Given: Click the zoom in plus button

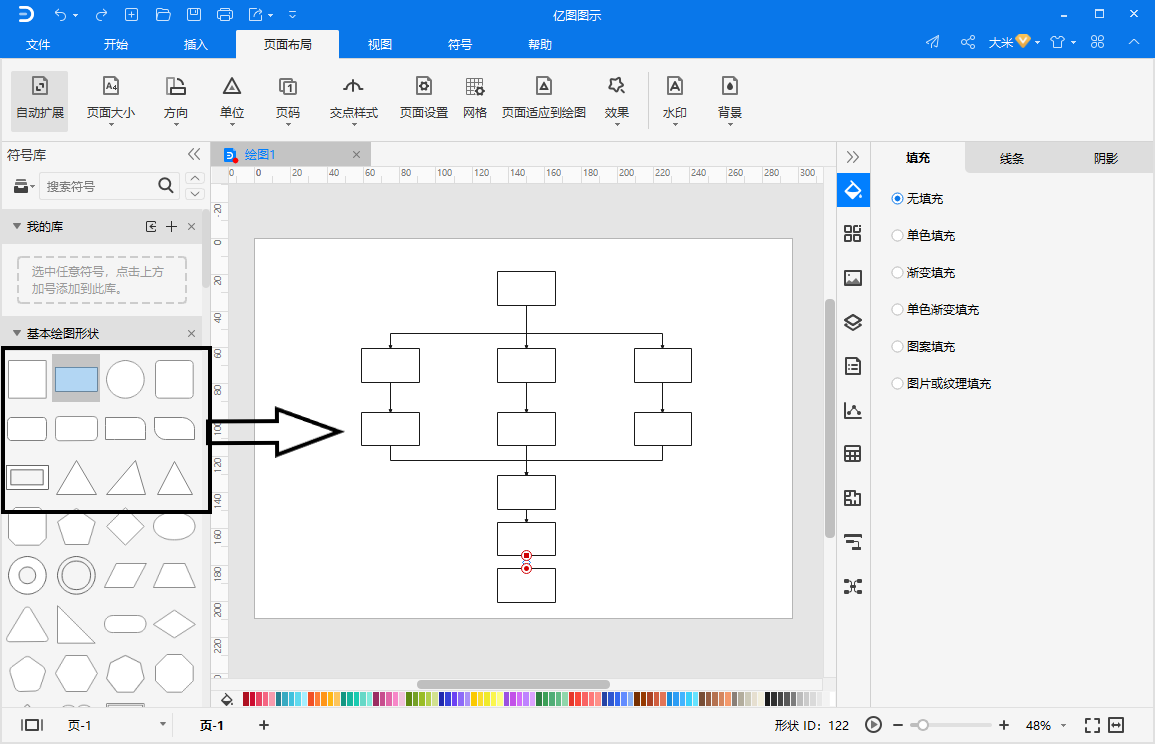Looking at the screenshot, I should [1003, 726].
